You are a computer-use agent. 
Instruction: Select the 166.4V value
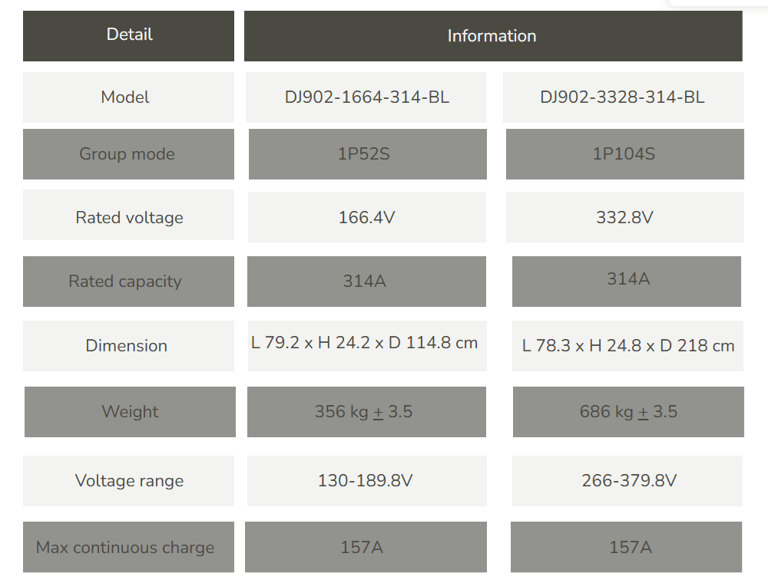click(x=367, y=217)
